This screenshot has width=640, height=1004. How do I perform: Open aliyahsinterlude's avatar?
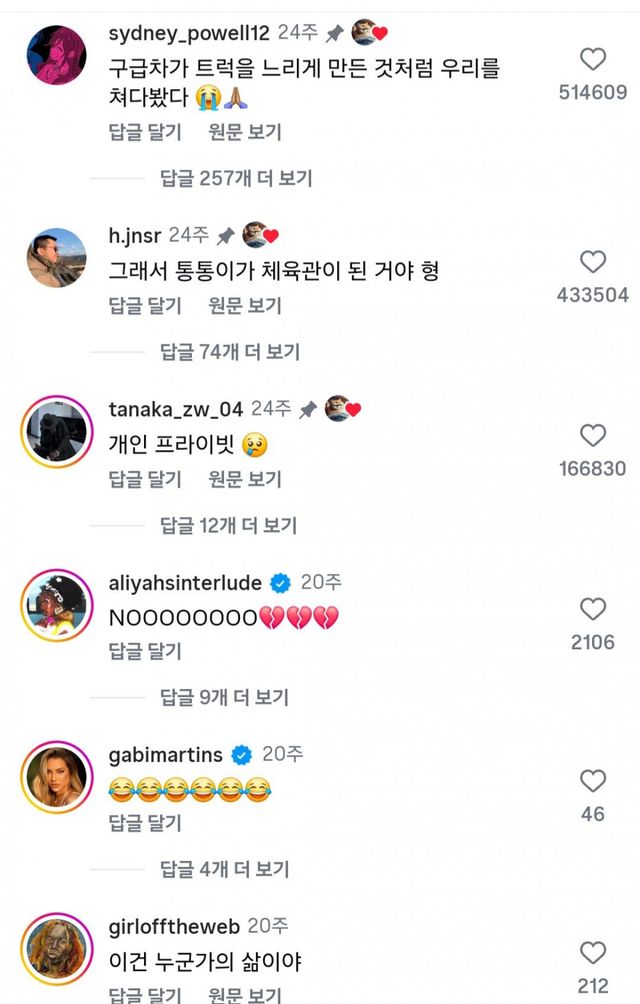click(56, 605)
